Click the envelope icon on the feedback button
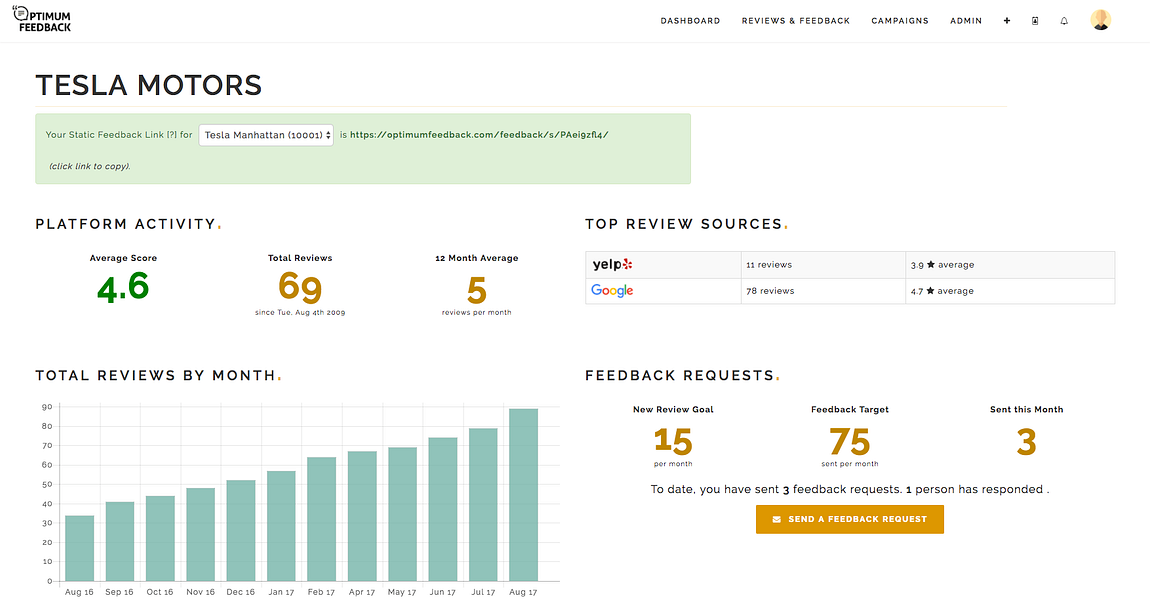The height and width of the screenshot is (600, 1150). 777,519
